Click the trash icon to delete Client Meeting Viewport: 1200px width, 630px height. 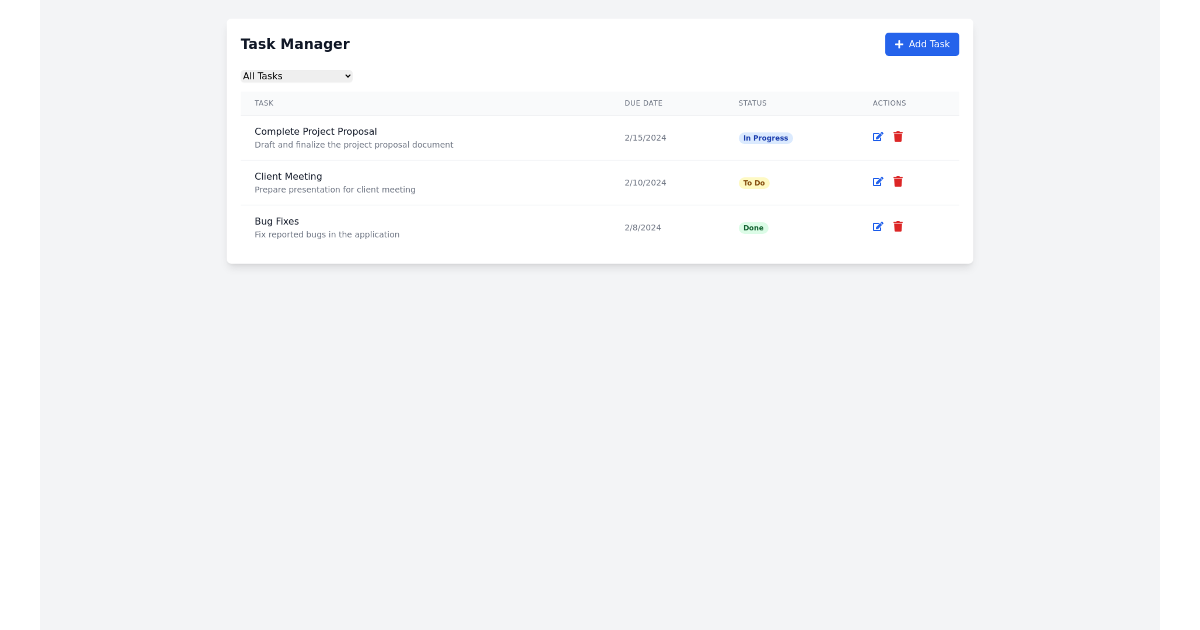898,182
